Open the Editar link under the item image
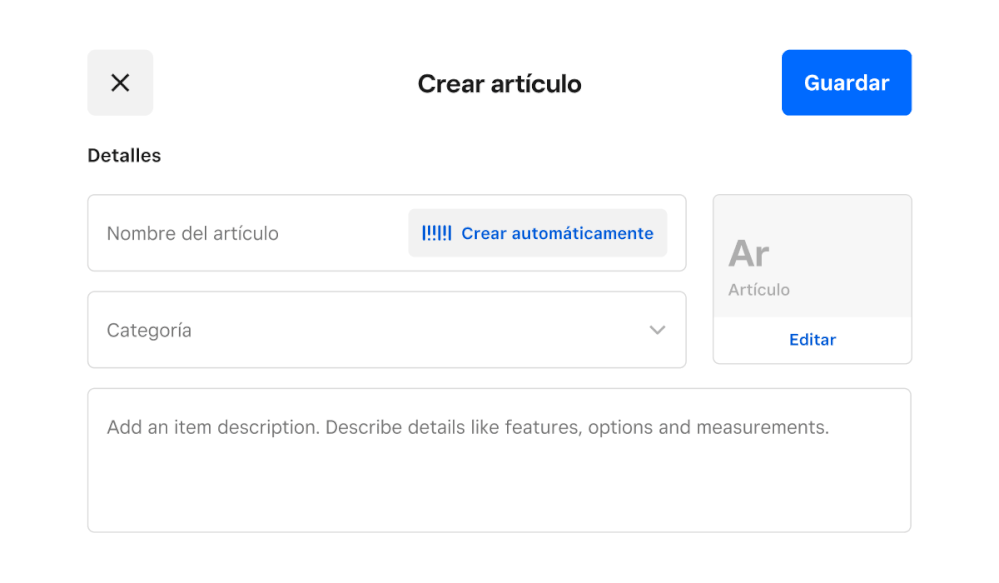This screenshot has width=999, height=583. coord(812,340)
